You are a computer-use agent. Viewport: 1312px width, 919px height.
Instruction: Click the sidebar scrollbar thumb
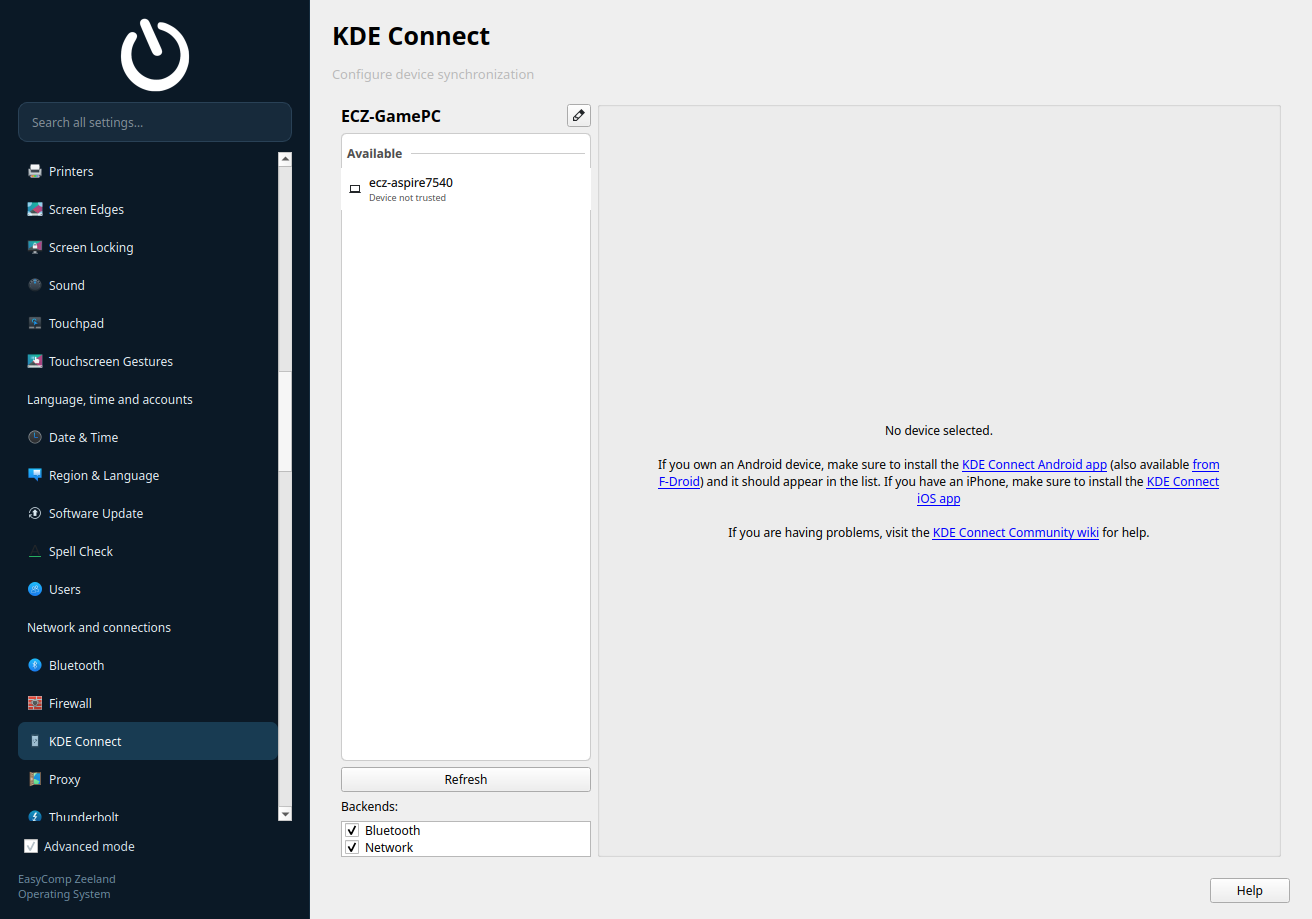[x=285, y=420]
